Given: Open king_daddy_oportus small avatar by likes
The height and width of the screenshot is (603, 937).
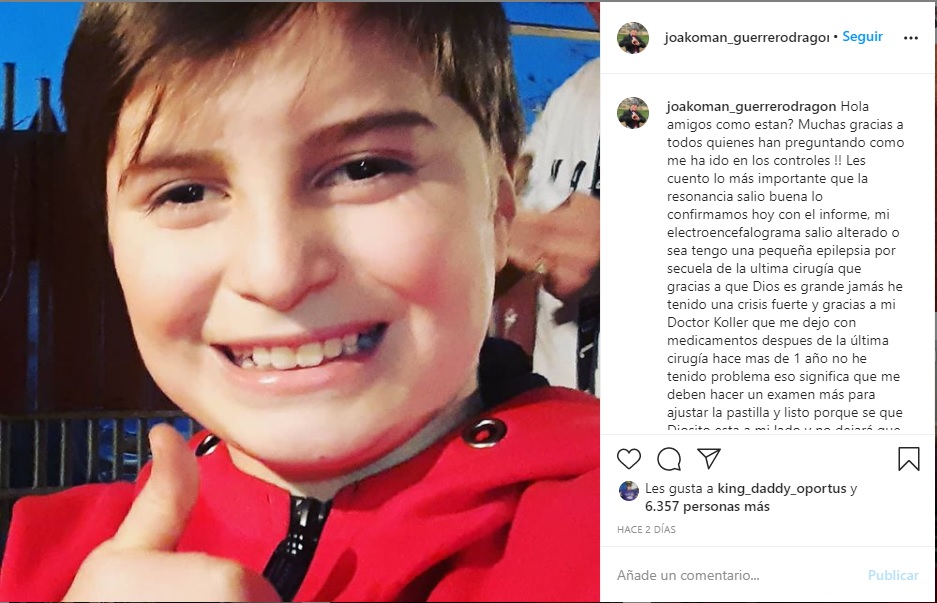Looking at the screenshot, I should pyautogui.click(x=628, y=491).
